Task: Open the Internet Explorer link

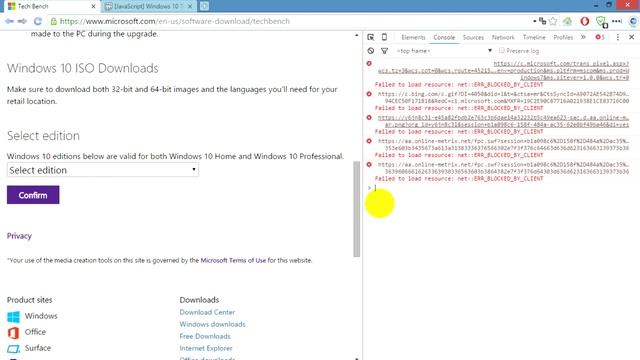Action: click(206, 348)
